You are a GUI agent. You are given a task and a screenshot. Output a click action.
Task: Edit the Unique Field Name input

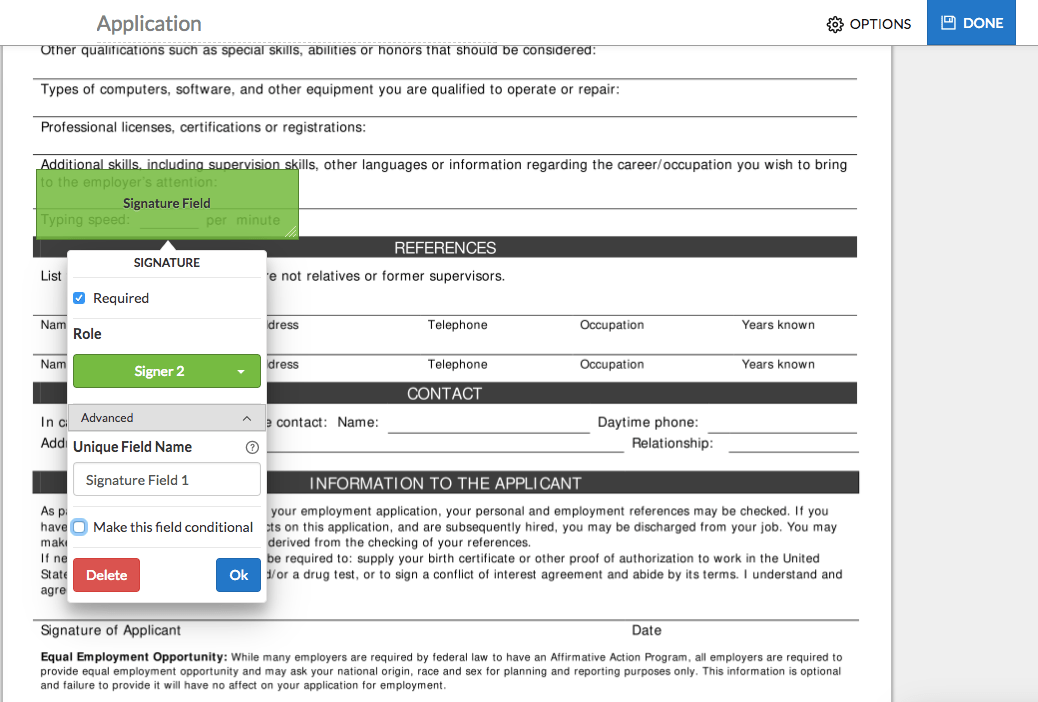(167, 479)
